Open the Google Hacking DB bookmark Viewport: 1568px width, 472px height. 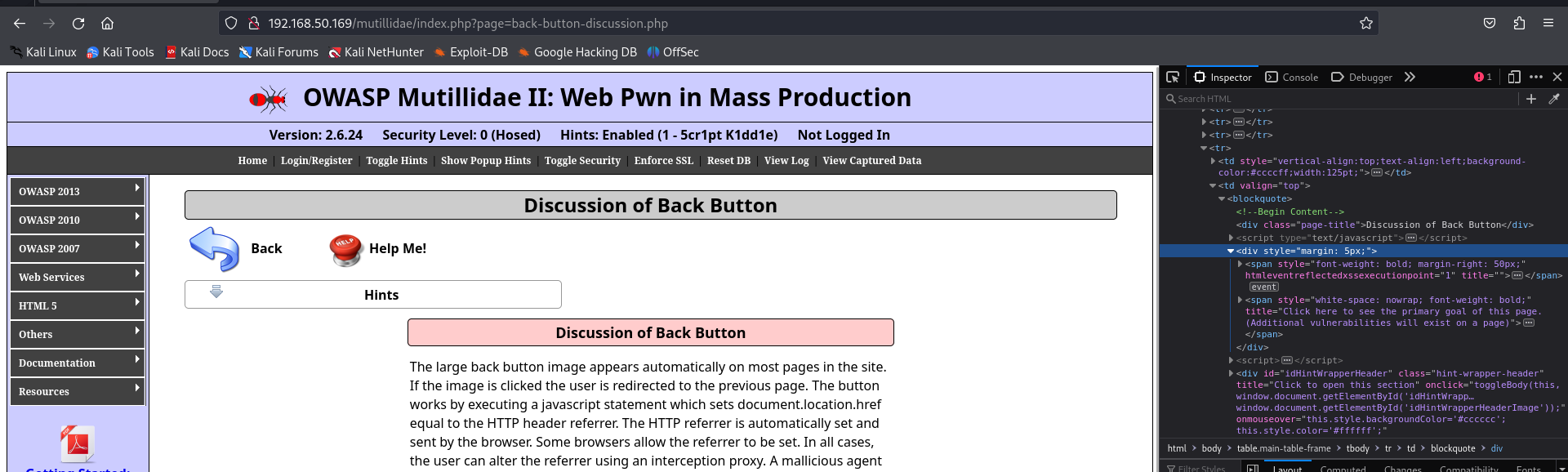pyautogui.click(x=577, y=52)
